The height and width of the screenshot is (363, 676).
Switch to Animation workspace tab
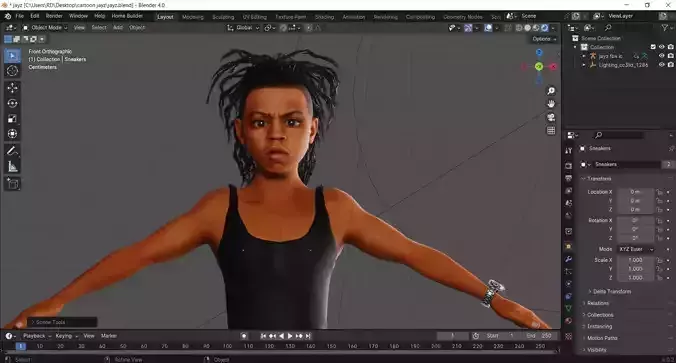tap(354, 17)
